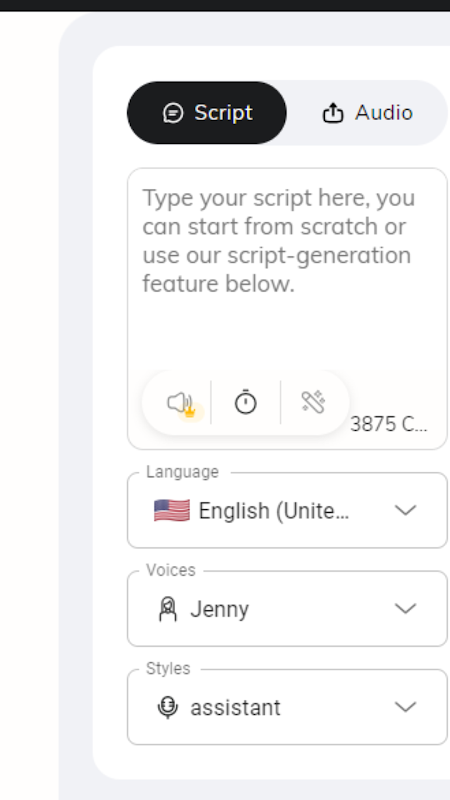Expand the Language chevron arrow
The height and width of the screenshot is (800, 450).
coord(406,510)
